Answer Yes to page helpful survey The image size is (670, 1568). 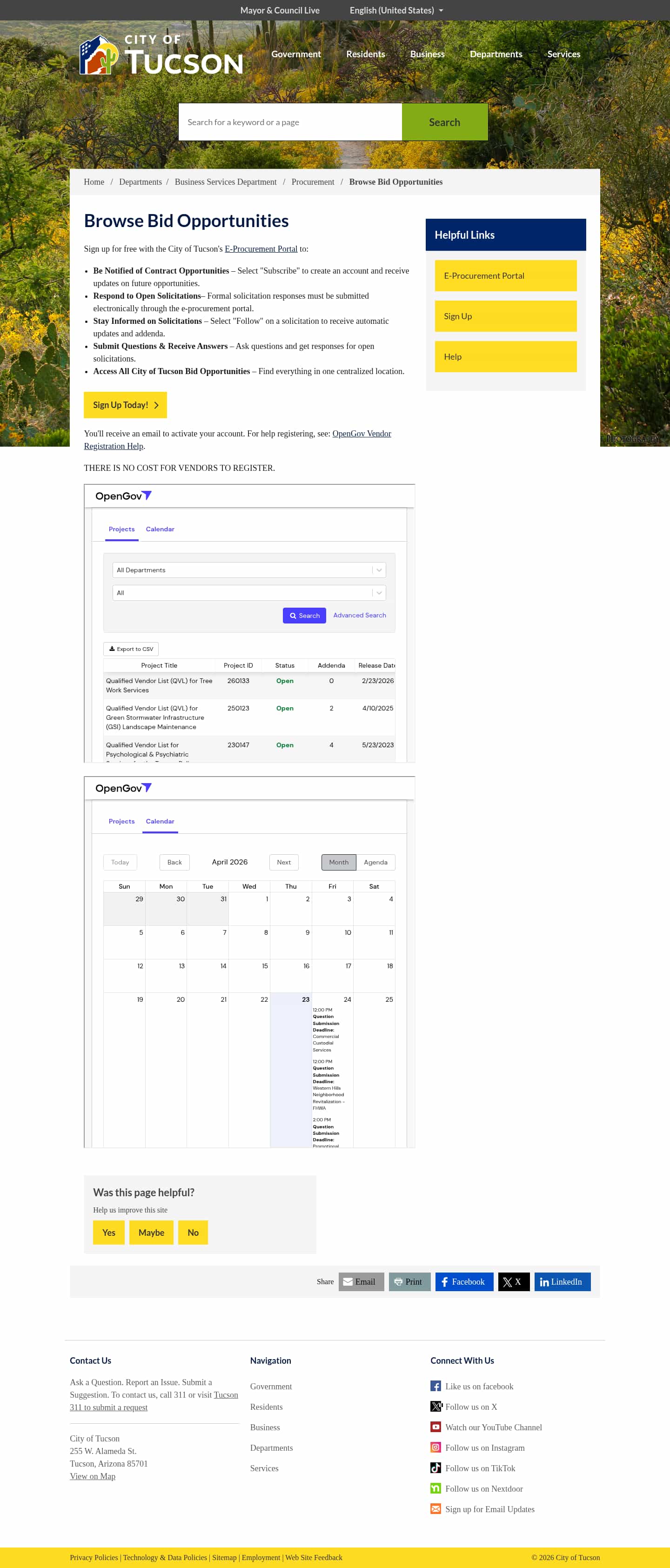click(108, 1233)
